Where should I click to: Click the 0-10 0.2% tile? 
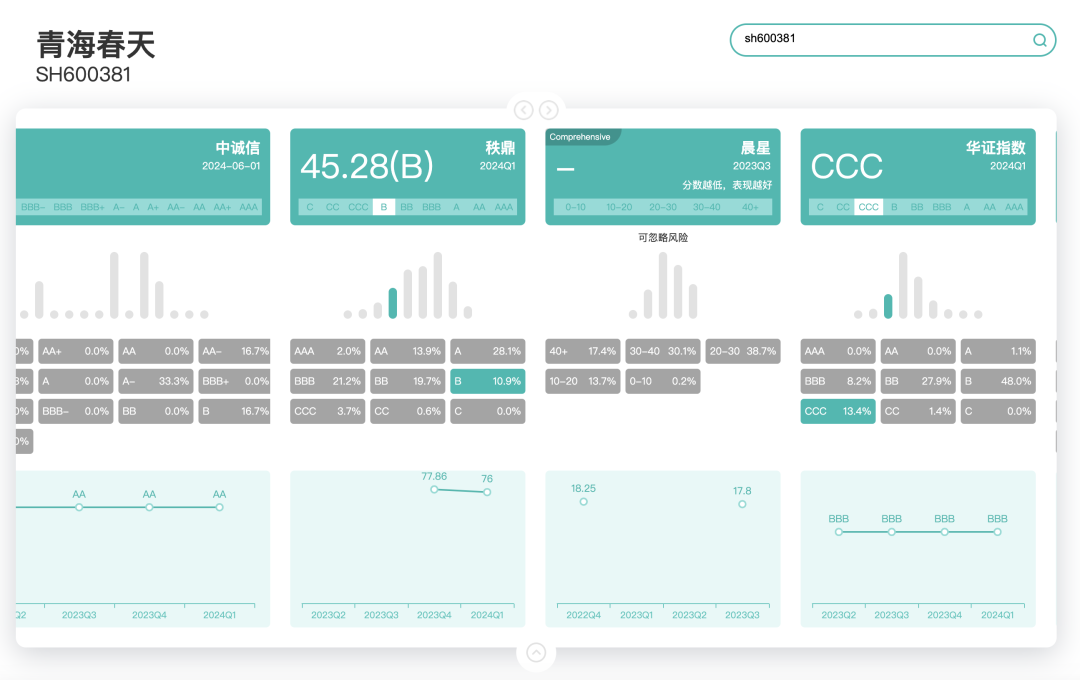(663, 381)
